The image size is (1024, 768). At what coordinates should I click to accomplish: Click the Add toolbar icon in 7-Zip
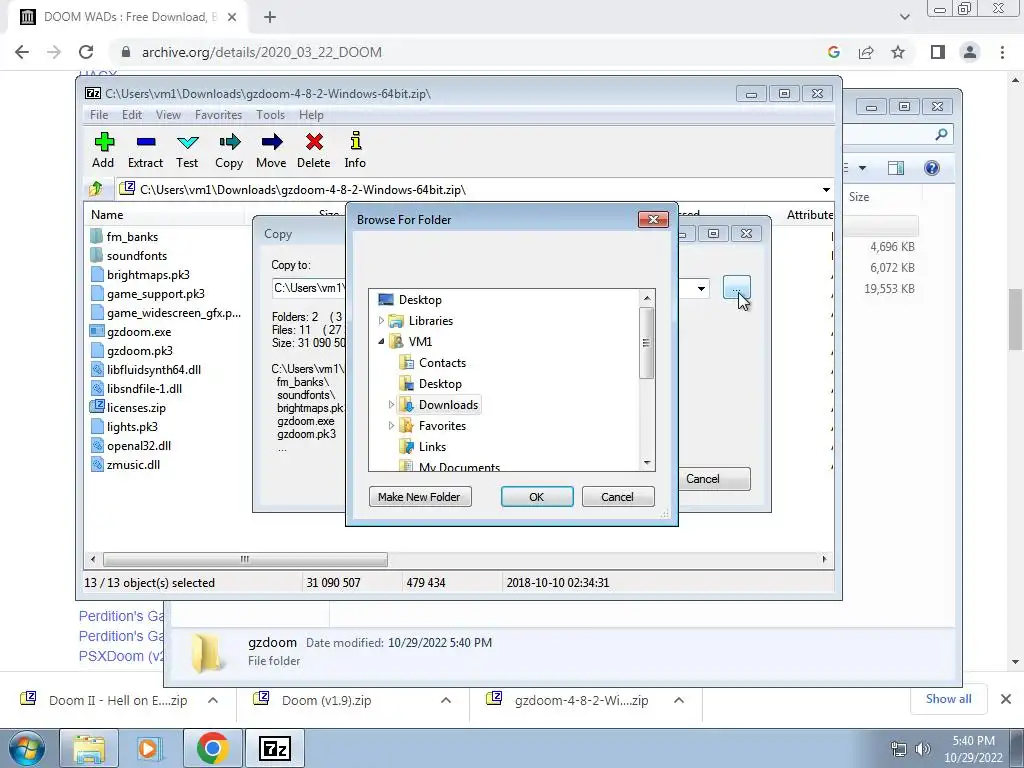(103, 150)
